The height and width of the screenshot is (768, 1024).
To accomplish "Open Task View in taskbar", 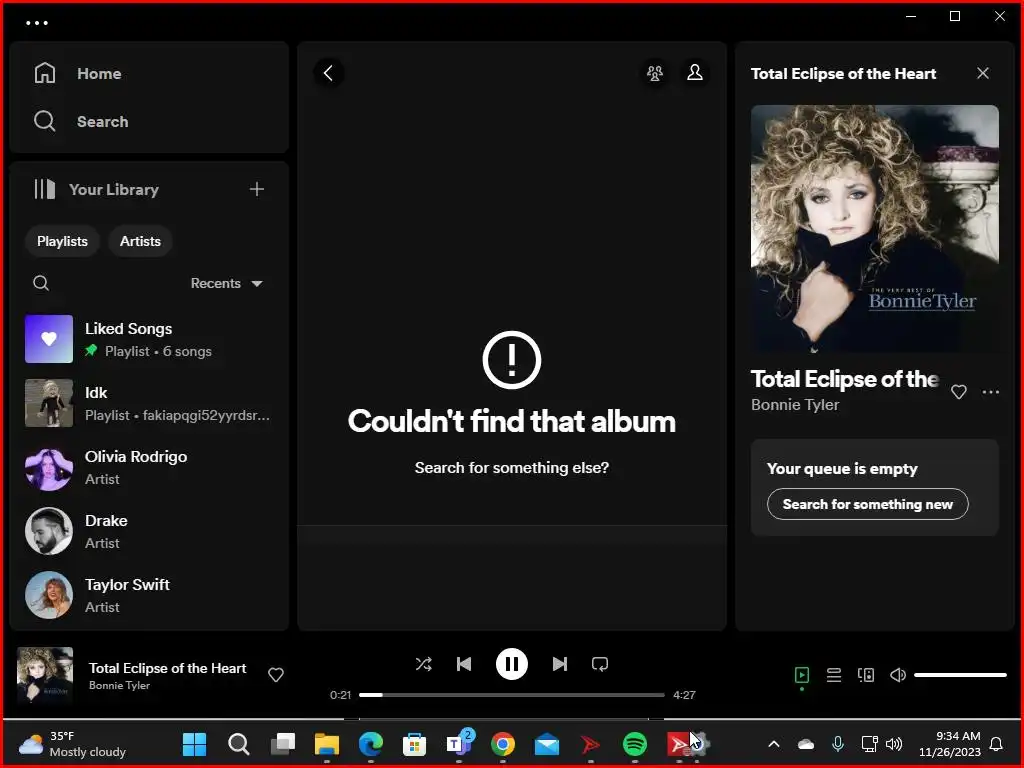I will [x=283, y=743].
